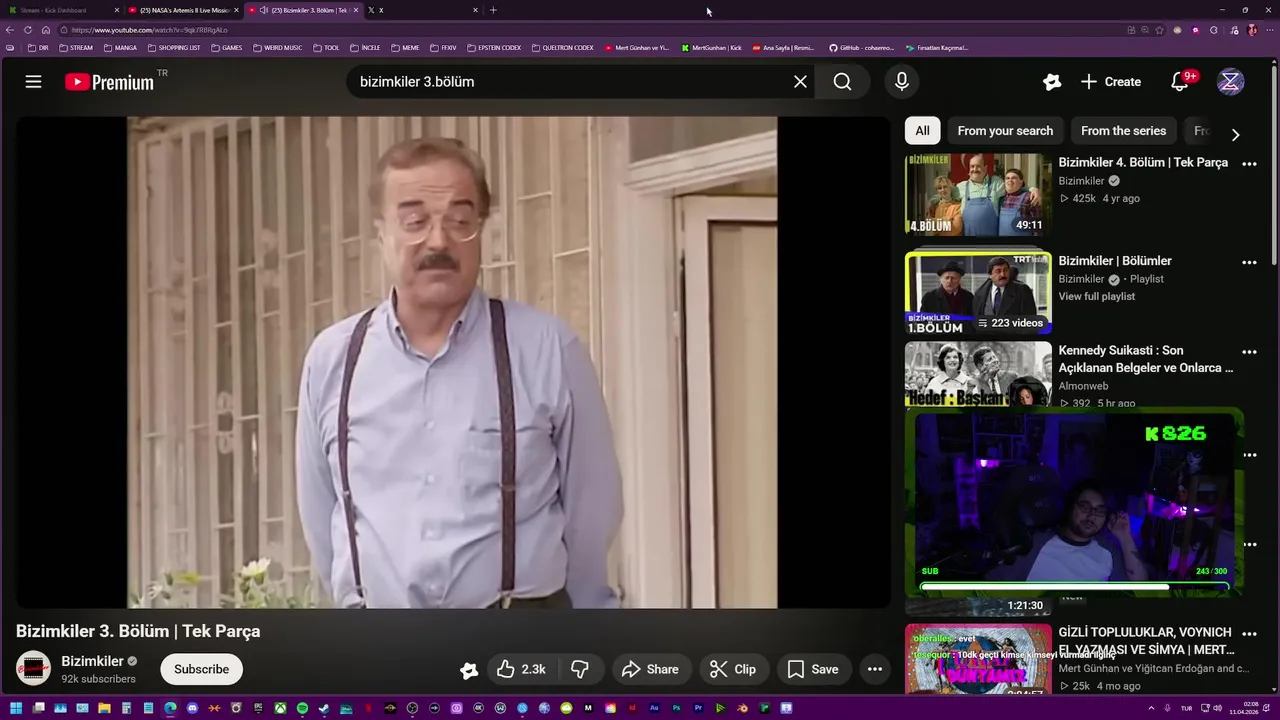Click the browser address bar URL
Screen dimensions: 1280x720
pos(150,30)
